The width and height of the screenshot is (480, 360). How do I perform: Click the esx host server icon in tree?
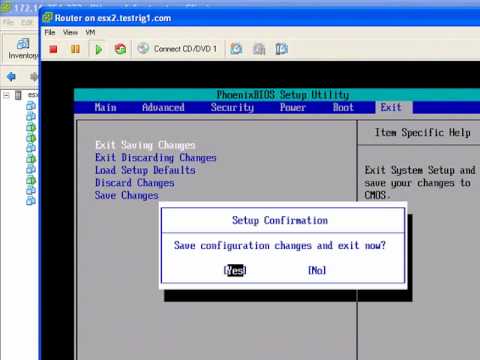coord(18,95)
